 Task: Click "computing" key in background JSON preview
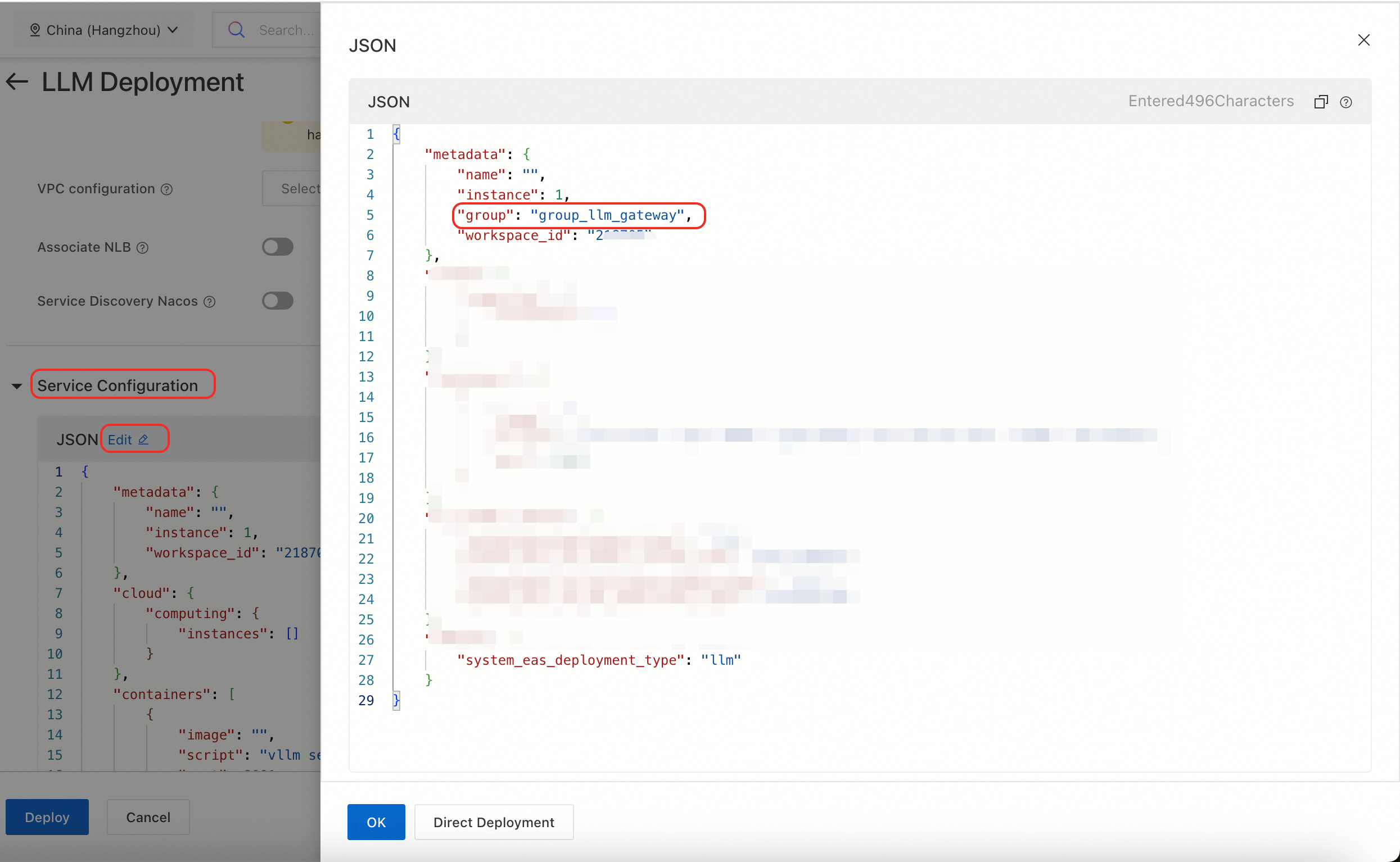pos(190,614)
